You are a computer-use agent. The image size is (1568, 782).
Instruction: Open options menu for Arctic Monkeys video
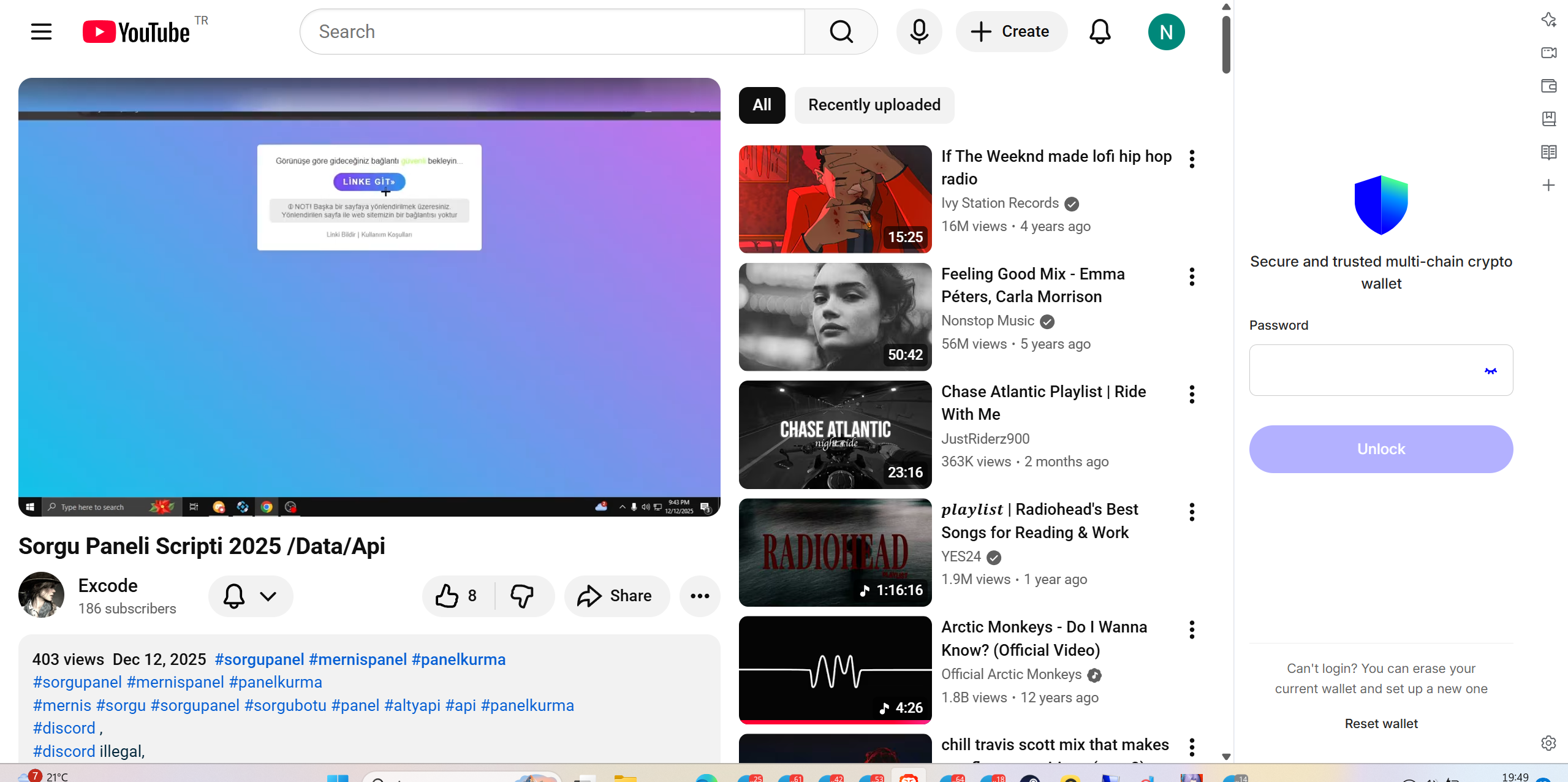(1192, 630)
